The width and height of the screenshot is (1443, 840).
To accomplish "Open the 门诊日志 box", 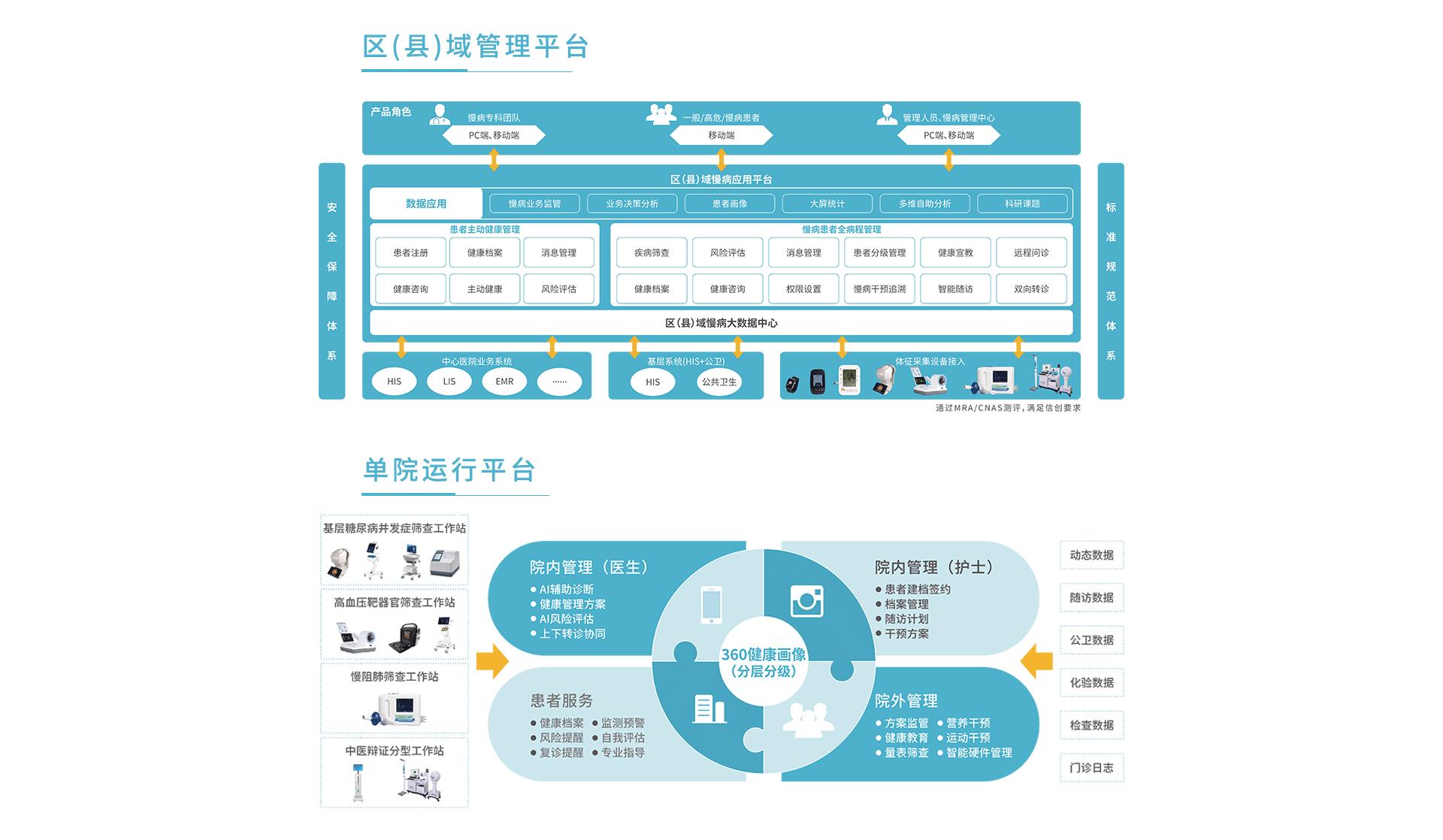I will tap(1092, 768).
